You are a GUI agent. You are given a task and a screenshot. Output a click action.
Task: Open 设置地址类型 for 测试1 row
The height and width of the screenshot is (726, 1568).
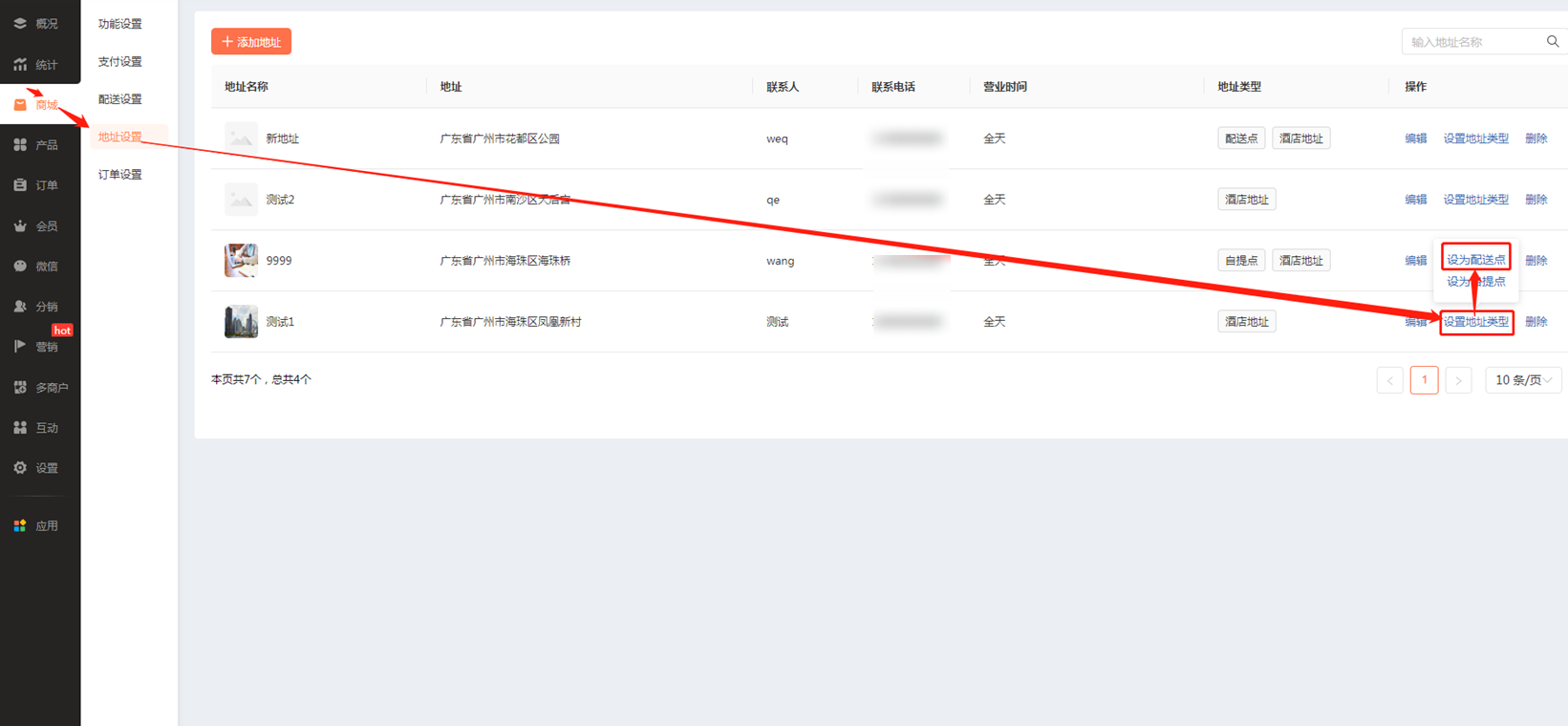(1476, 322)
